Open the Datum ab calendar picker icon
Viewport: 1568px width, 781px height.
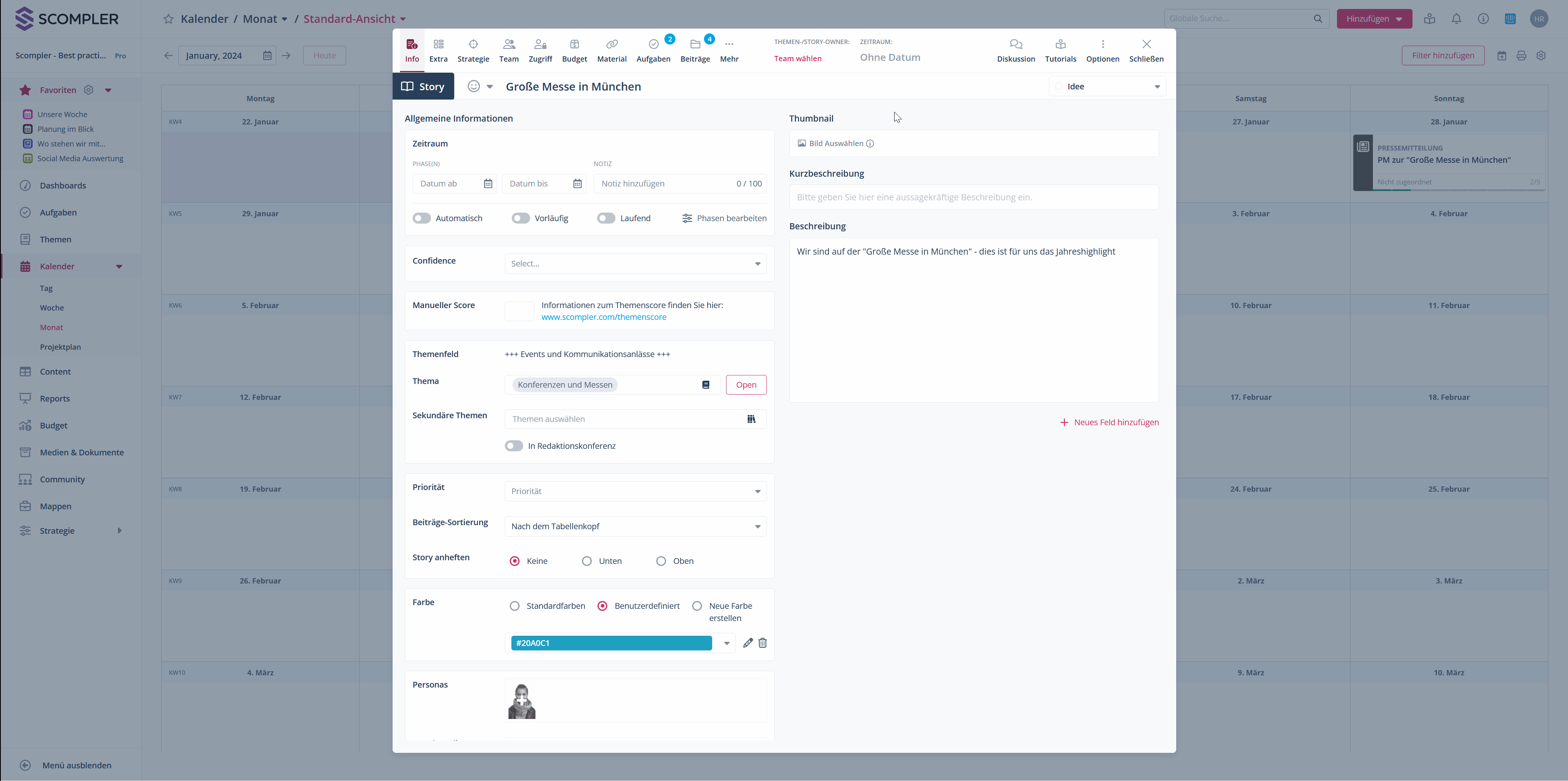488,184
